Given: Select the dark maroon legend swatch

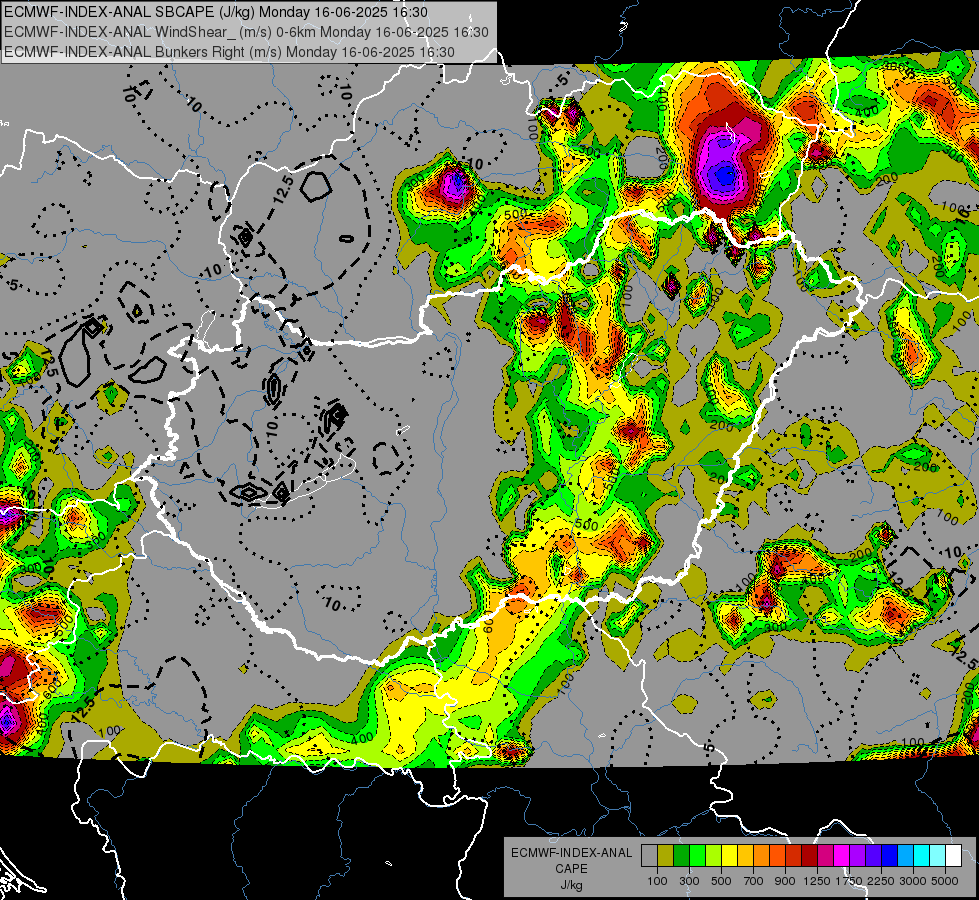Looking at the screenshot, I should tap(809, 855).
